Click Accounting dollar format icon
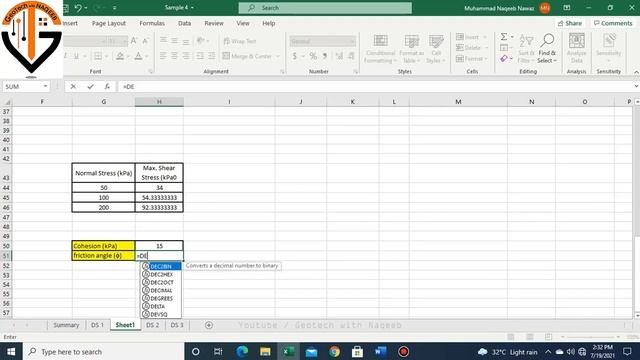640x360 pixels. (x=295, y=56)
